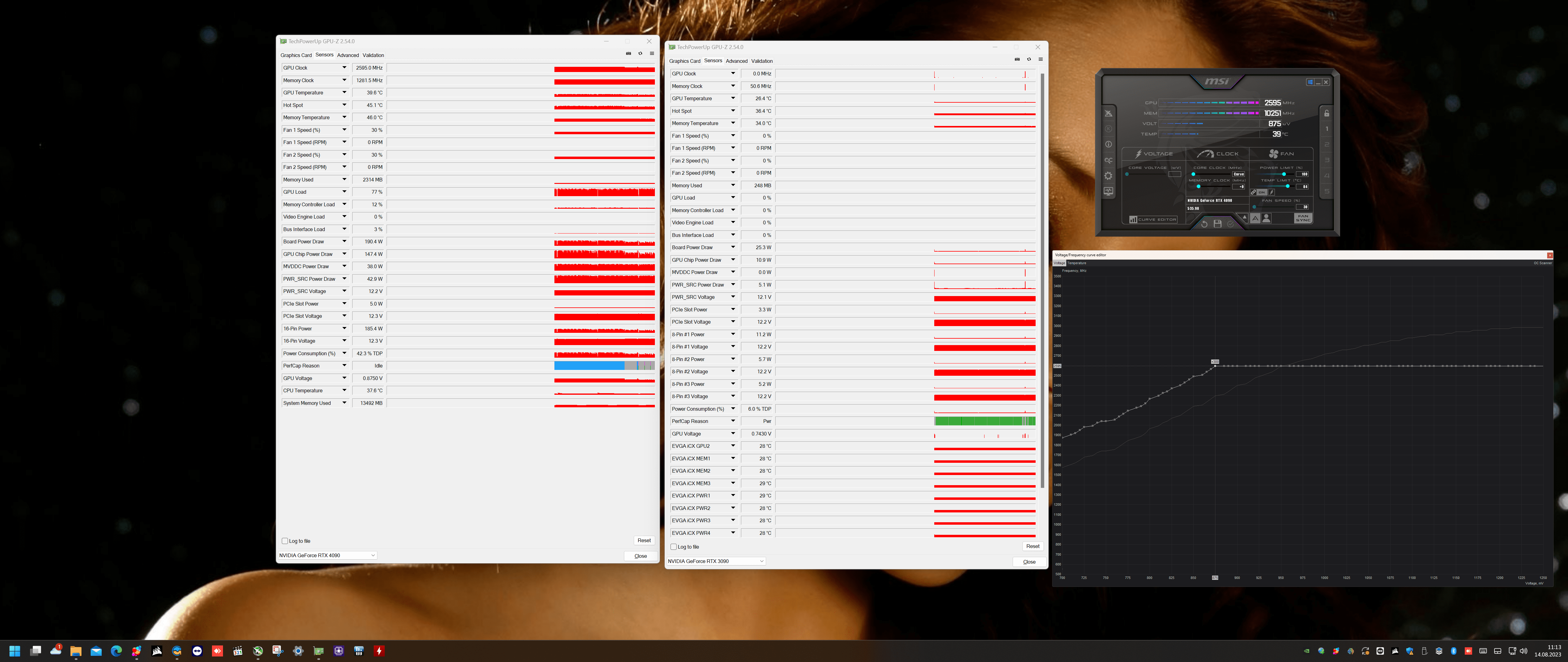This screenshot has width=1568, height=662.
Task: Click OC Scanner in curve editor
Action: point(1543,263)
